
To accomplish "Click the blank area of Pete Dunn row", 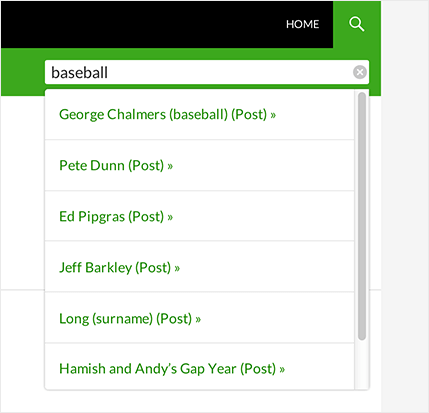I will pos(263,165).
